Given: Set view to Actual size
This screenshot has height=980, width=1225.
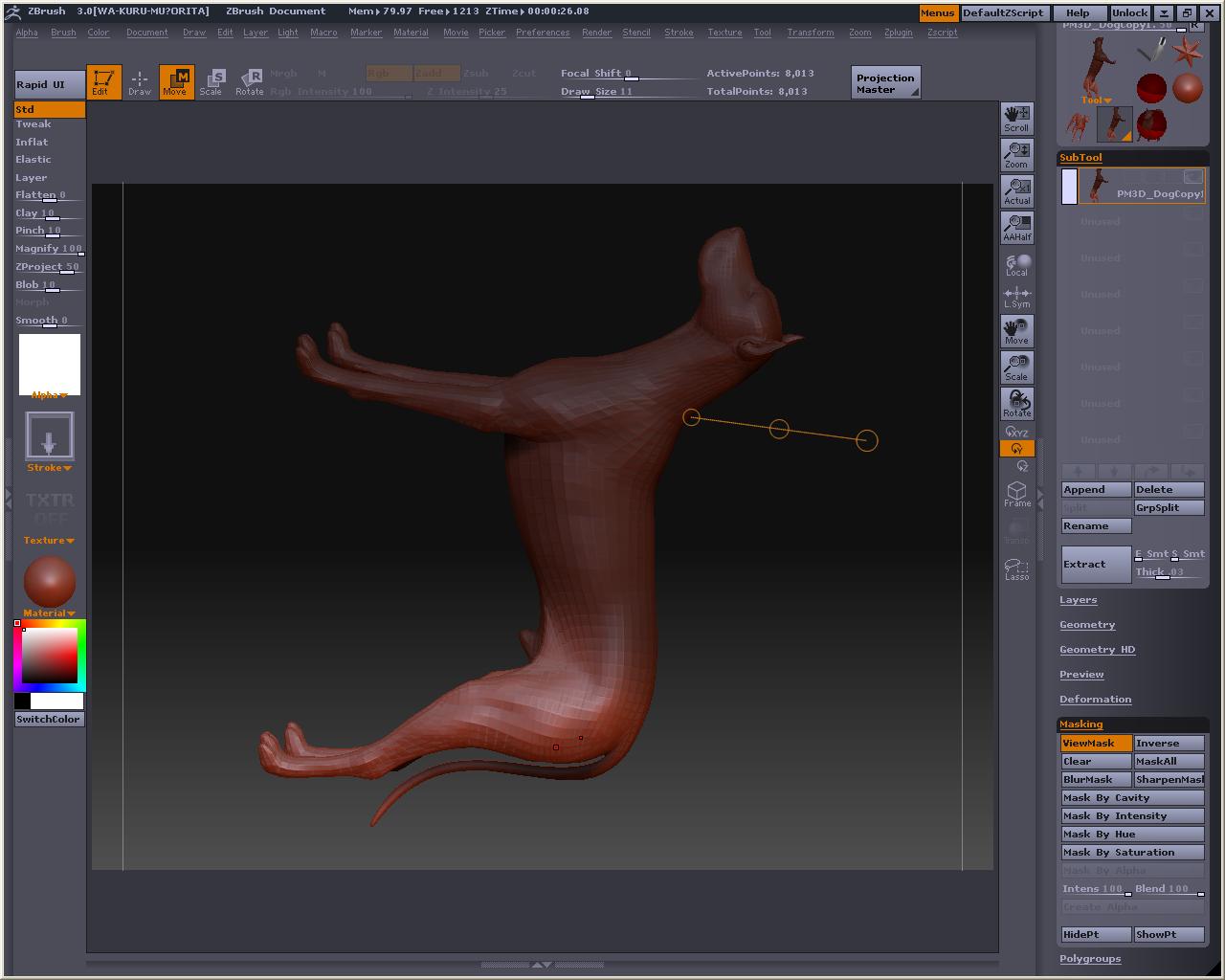Looking at the screenshot, I should tap(1016, 191).
